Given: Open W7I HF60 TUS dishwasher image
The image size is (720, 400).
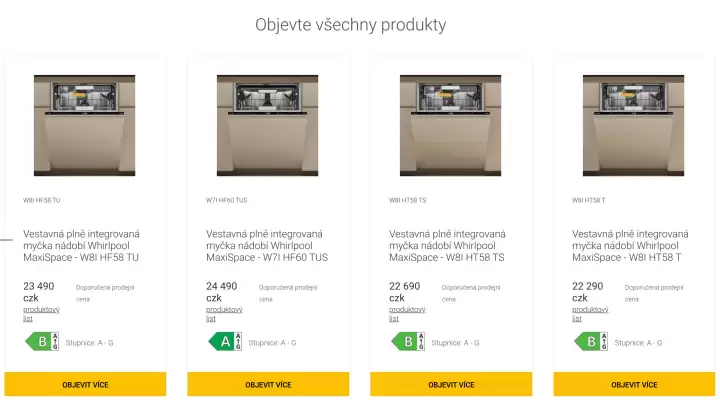Looking at the screenshot, I should (267, 125).
